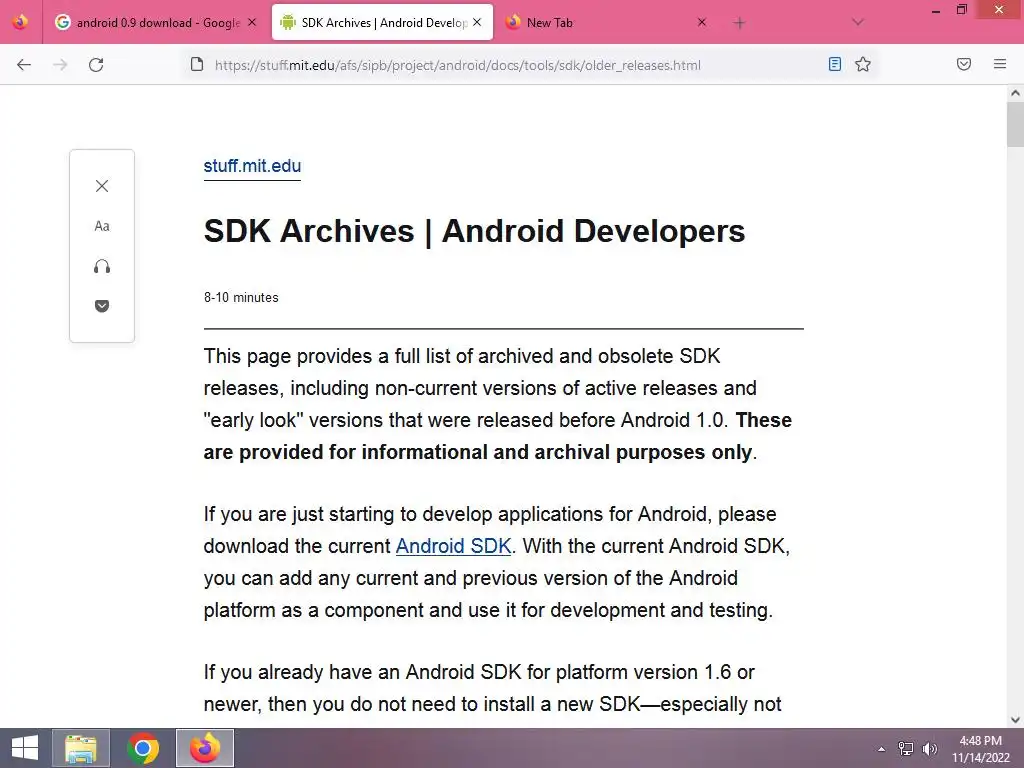The width and height of the screenshot is (1024, 768).
Task: List all tabs dropdown arrow
Action: pyautogui.click(x=858, y=23)
